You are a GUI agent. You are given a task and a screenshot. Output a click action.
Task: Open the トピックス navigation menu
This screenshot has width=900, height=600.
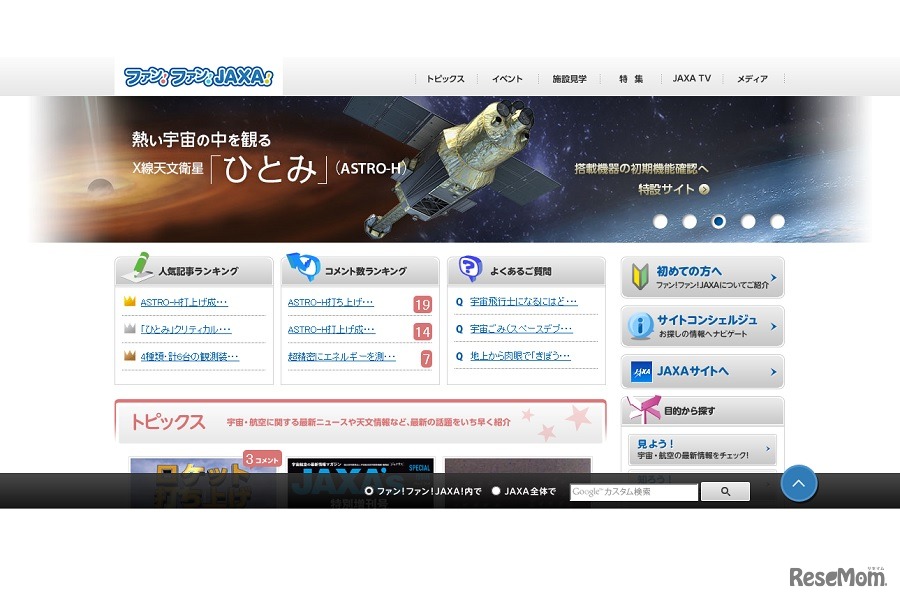click(445, 78)
